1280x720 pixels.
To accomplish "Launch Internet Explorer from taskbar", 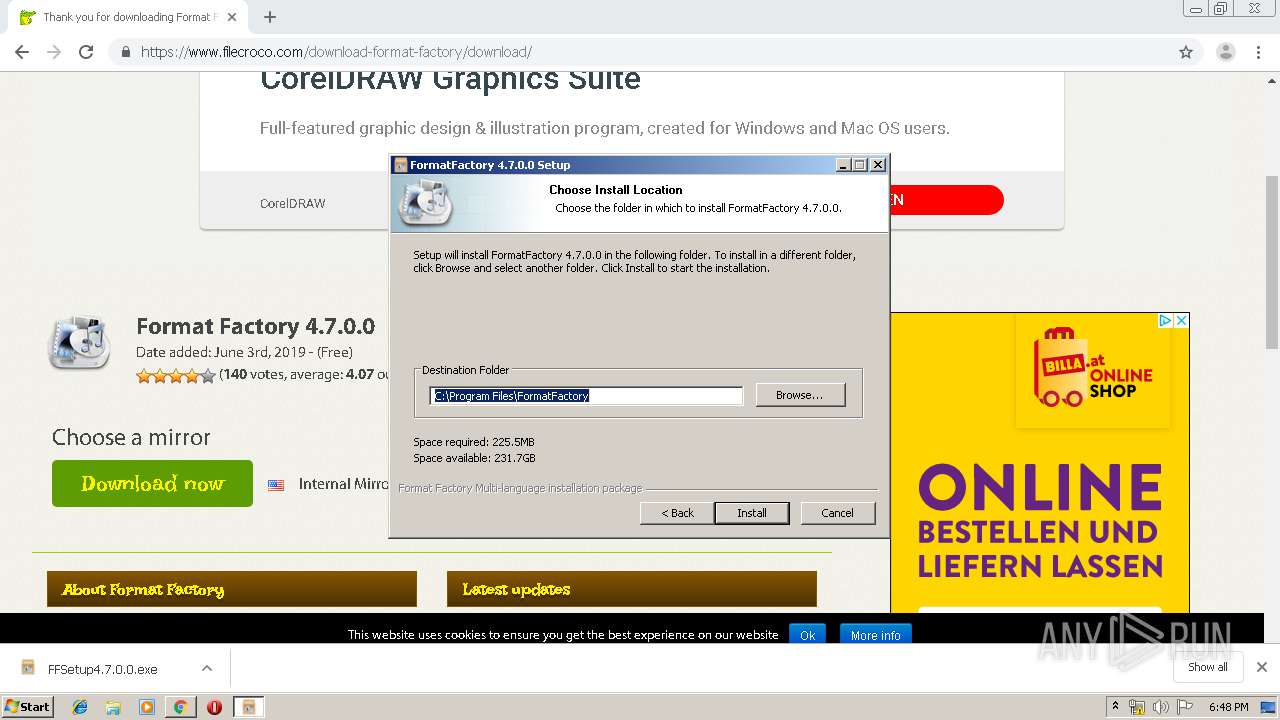I will [80, 707].
